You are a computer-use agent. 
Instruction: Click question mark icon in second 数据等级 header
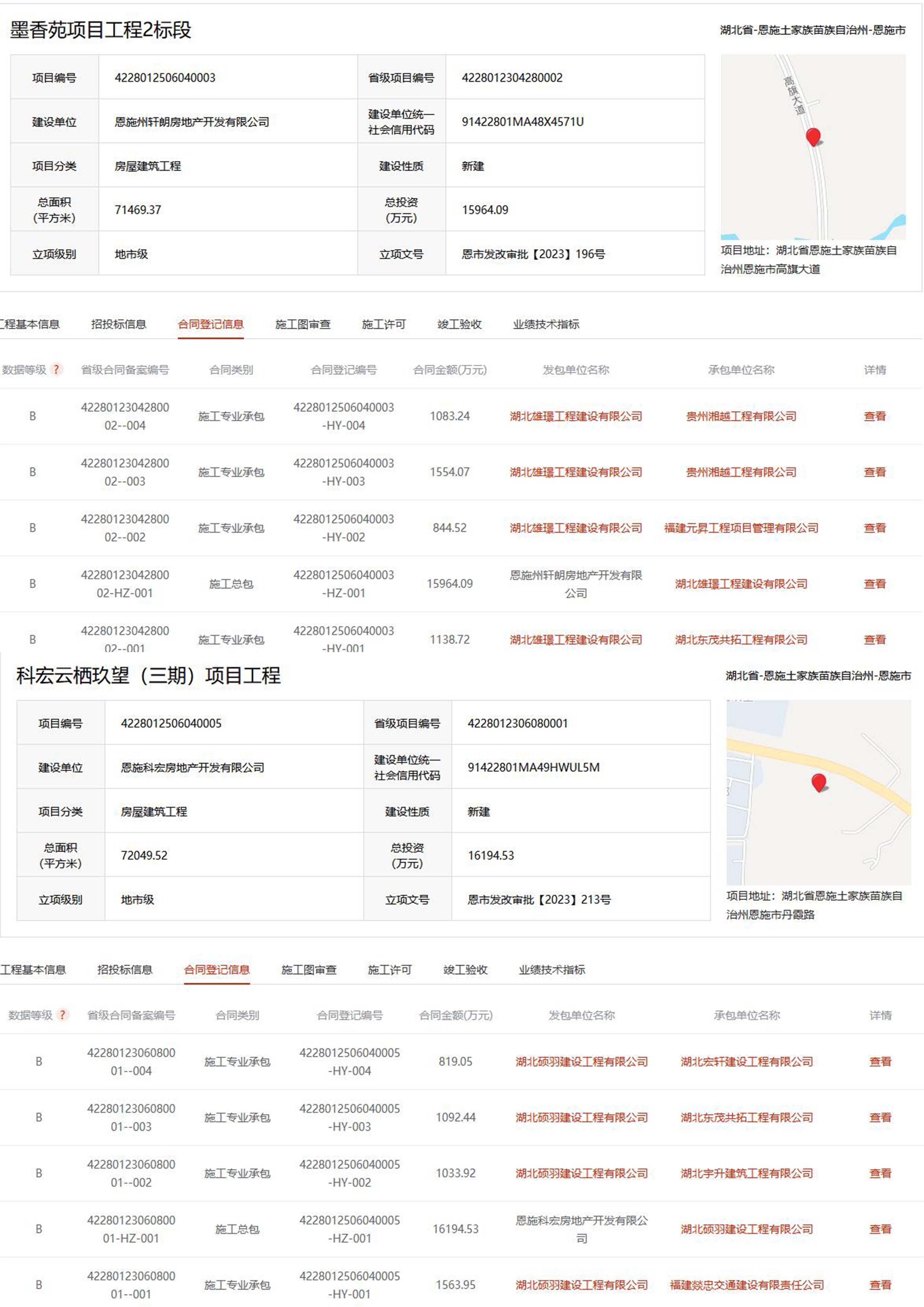tap(62, 1015)
